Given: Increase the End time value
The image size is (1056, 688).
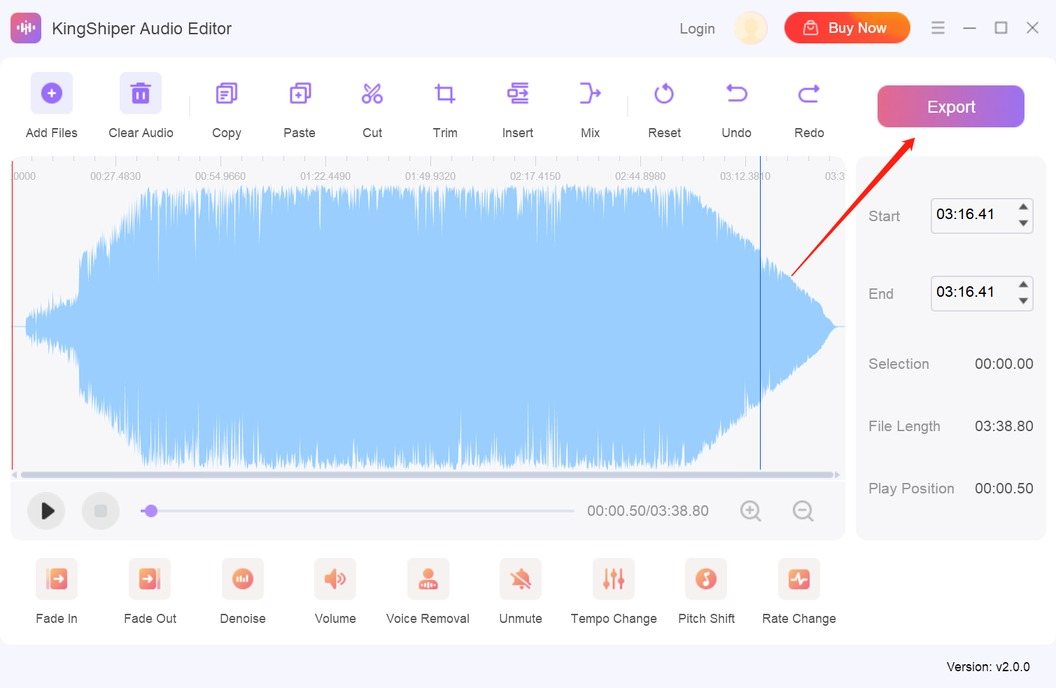Looking at the screenshot, I should 1023,284.
